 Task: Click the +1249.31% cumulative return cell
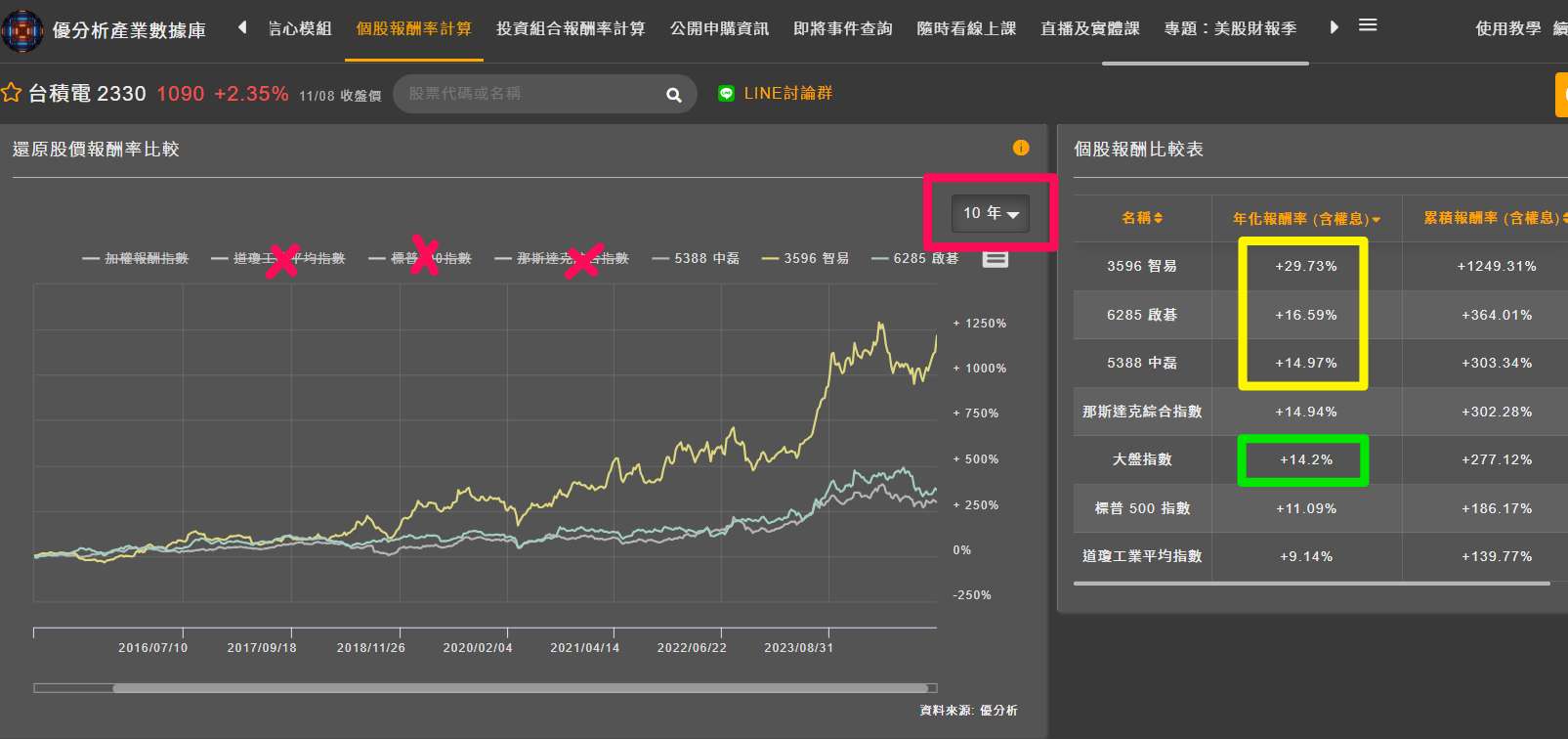click(1497, 266)
